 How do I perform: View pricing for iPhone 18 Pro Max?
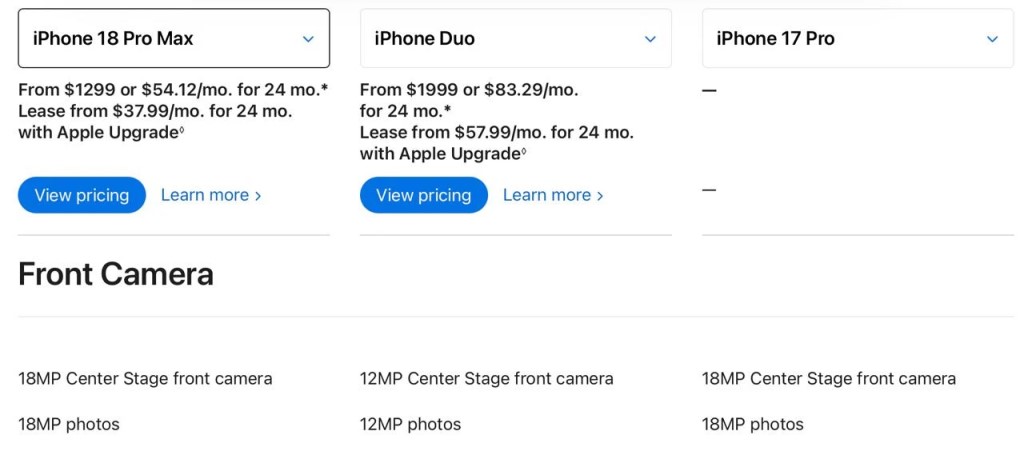point(82,195)
